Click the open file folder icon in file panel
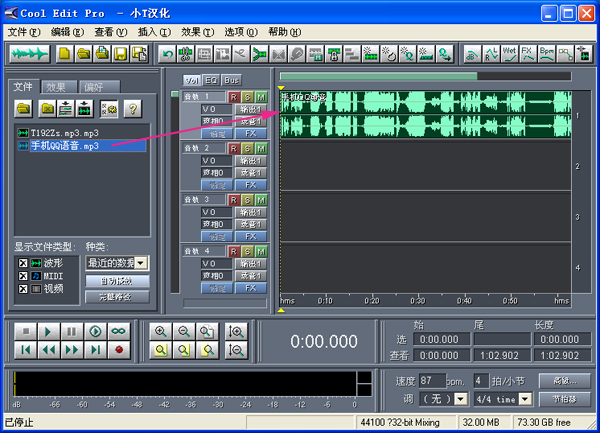The height and width of the screenshot is (433, 600). point(23,109)
